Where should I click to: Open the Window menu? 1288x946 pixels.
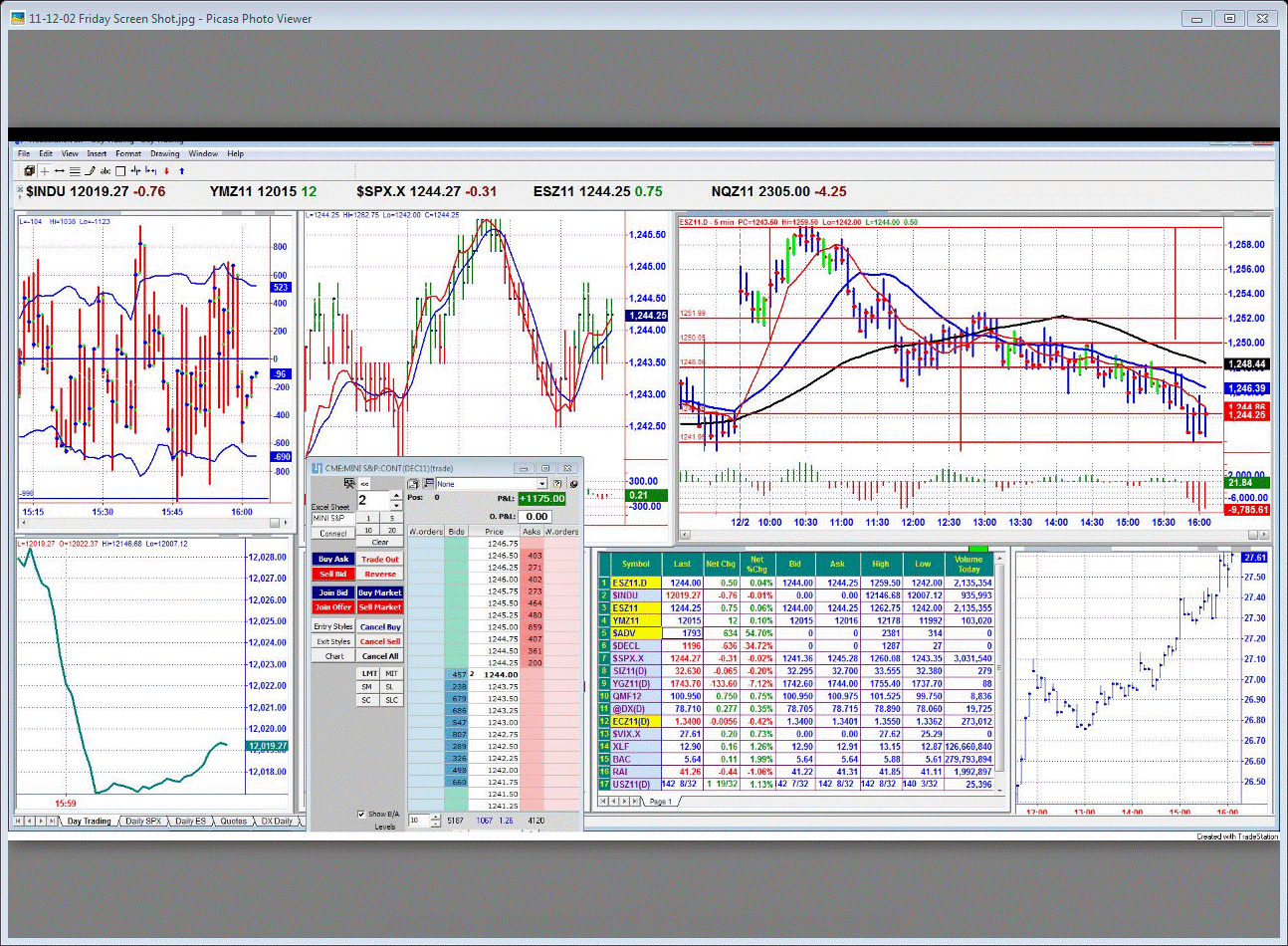coord(203,153)
